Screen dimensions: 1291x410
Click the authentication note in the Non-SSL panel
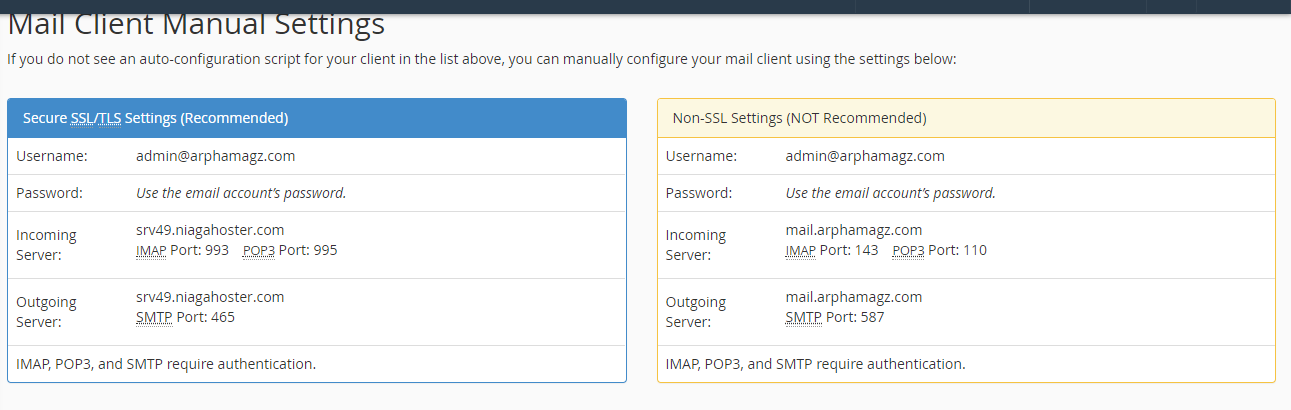[x=815, y=364]
